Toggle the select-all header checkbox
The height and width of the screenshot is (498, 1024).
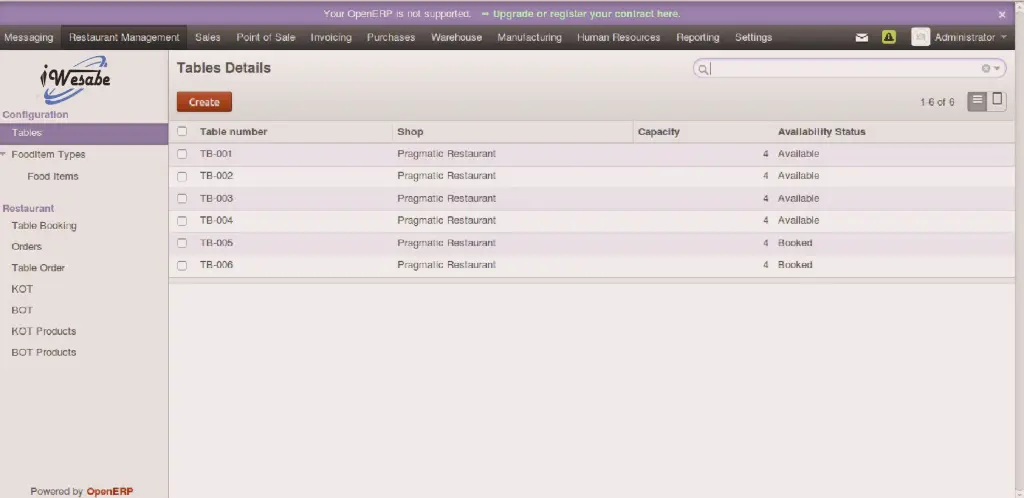[x=182, y=132]
